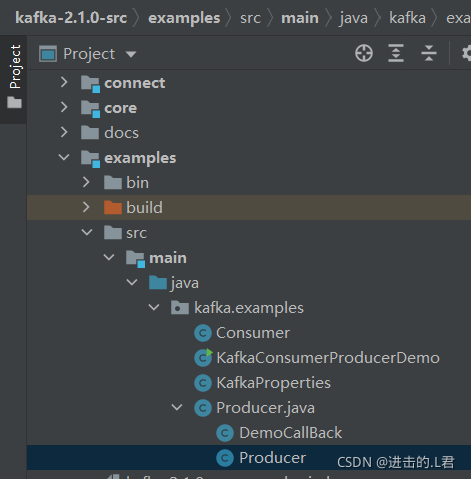Select the DemoCallBack inner class
471x479 pixels.
click(x=291, y=433)
